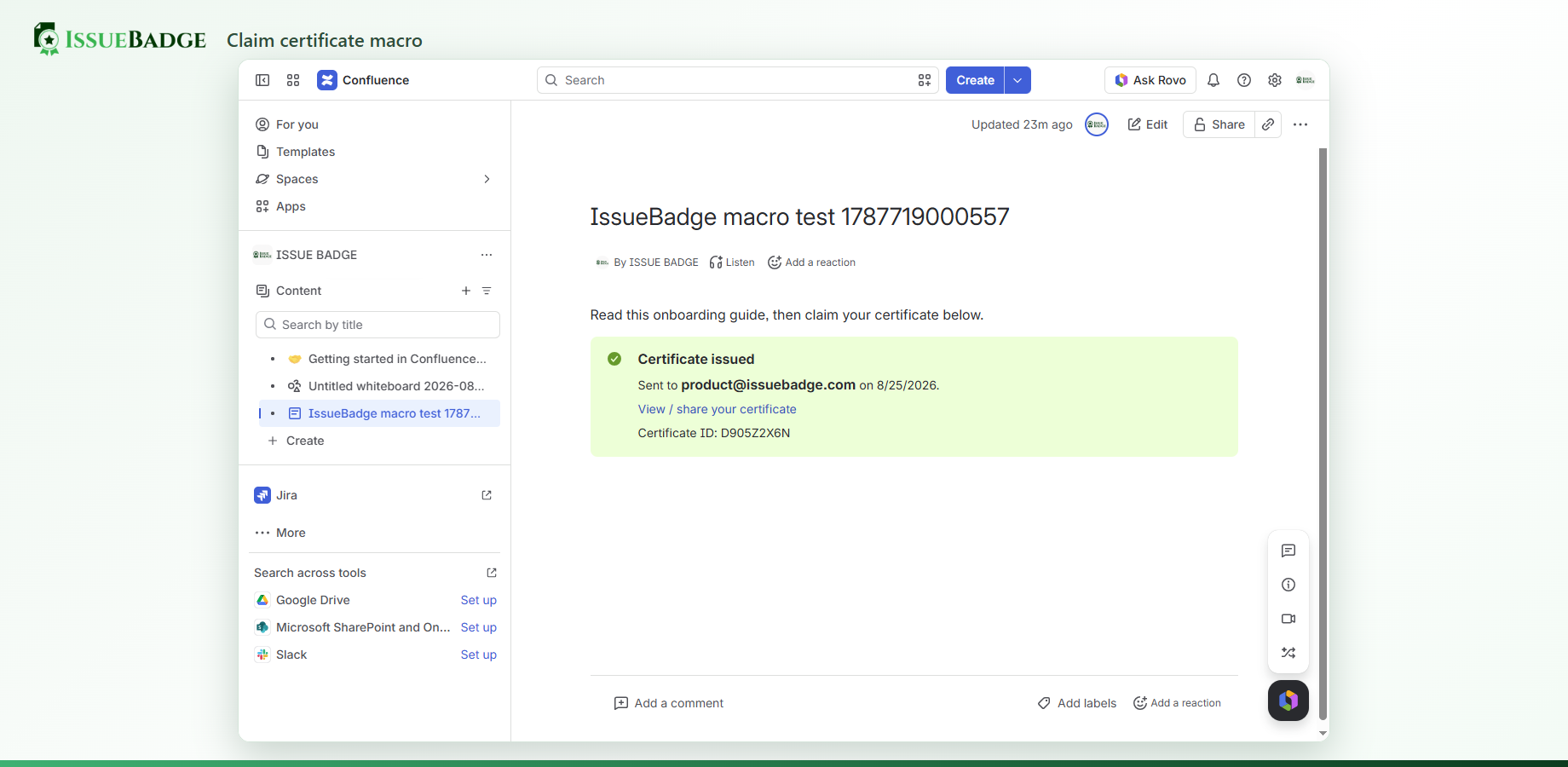Listen to the page
Screen dimensions: 1568x767
[732, 262]
